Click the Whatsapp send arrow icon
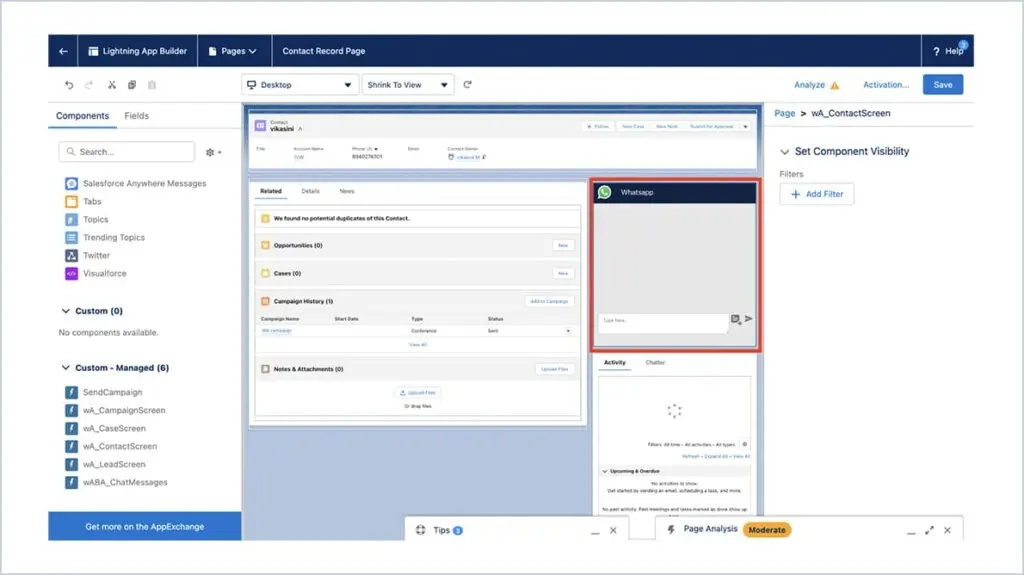The width and height of the screenshot is (1024, 575). (x=748, y=319)
